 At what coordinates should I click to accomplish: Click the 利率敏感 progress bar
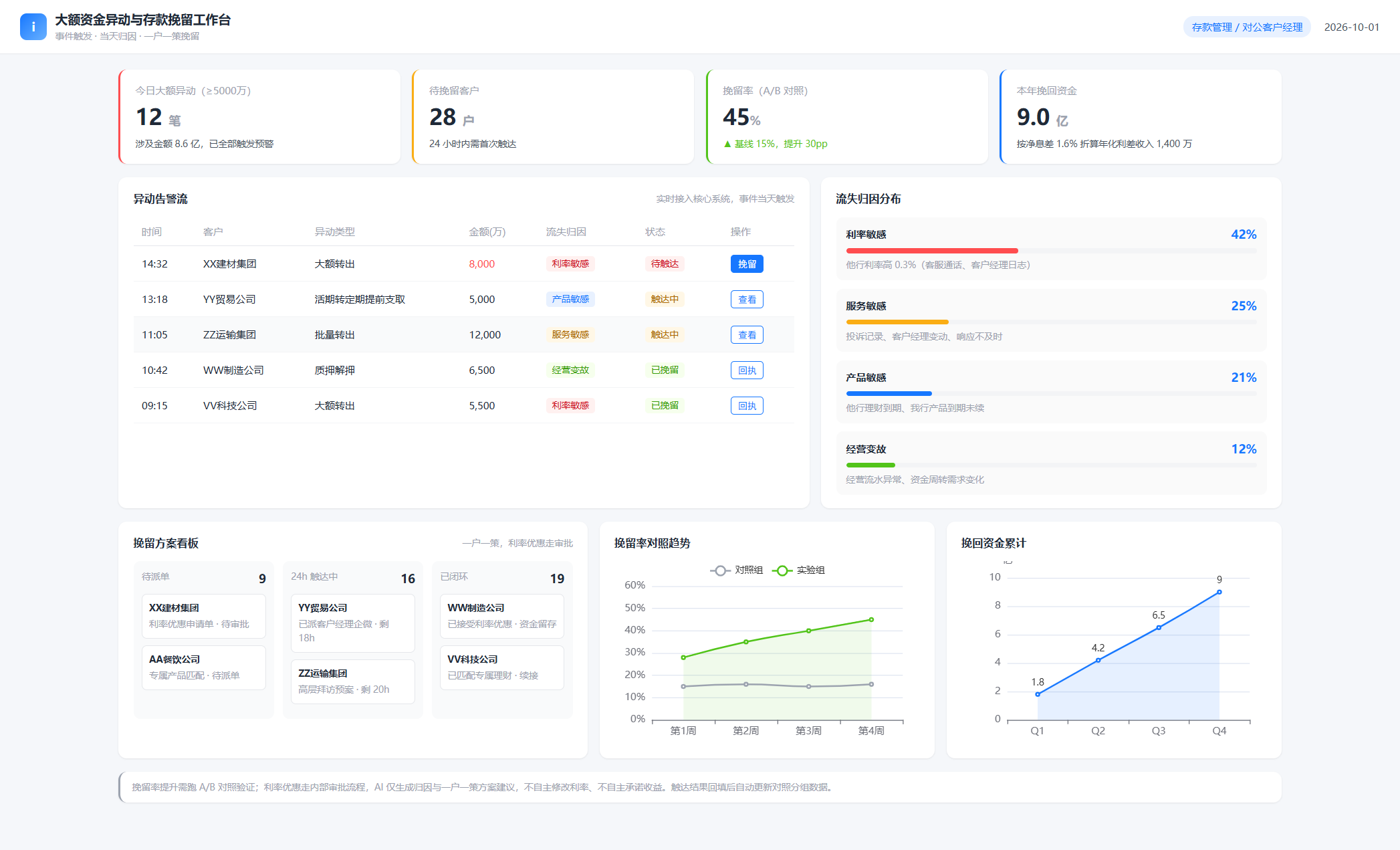coord(1051,251)
